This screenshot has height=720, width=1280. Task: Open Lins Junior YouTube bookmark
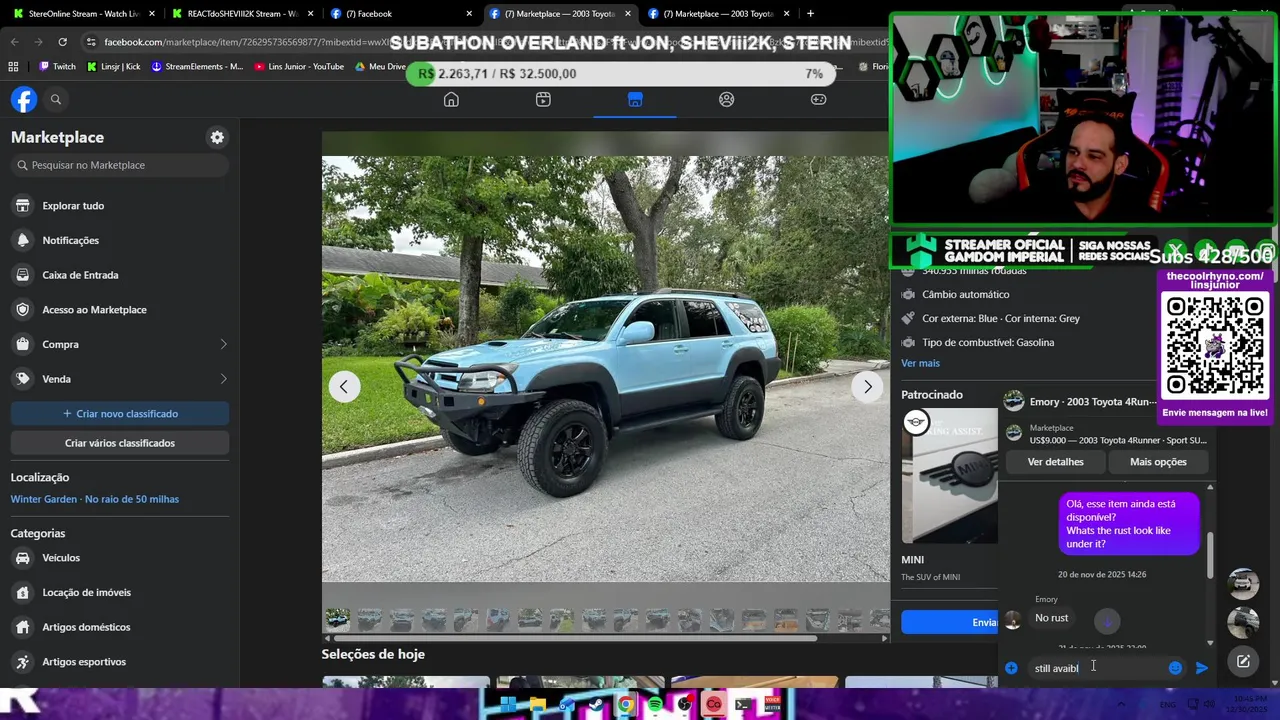click(x=299, y=67)
